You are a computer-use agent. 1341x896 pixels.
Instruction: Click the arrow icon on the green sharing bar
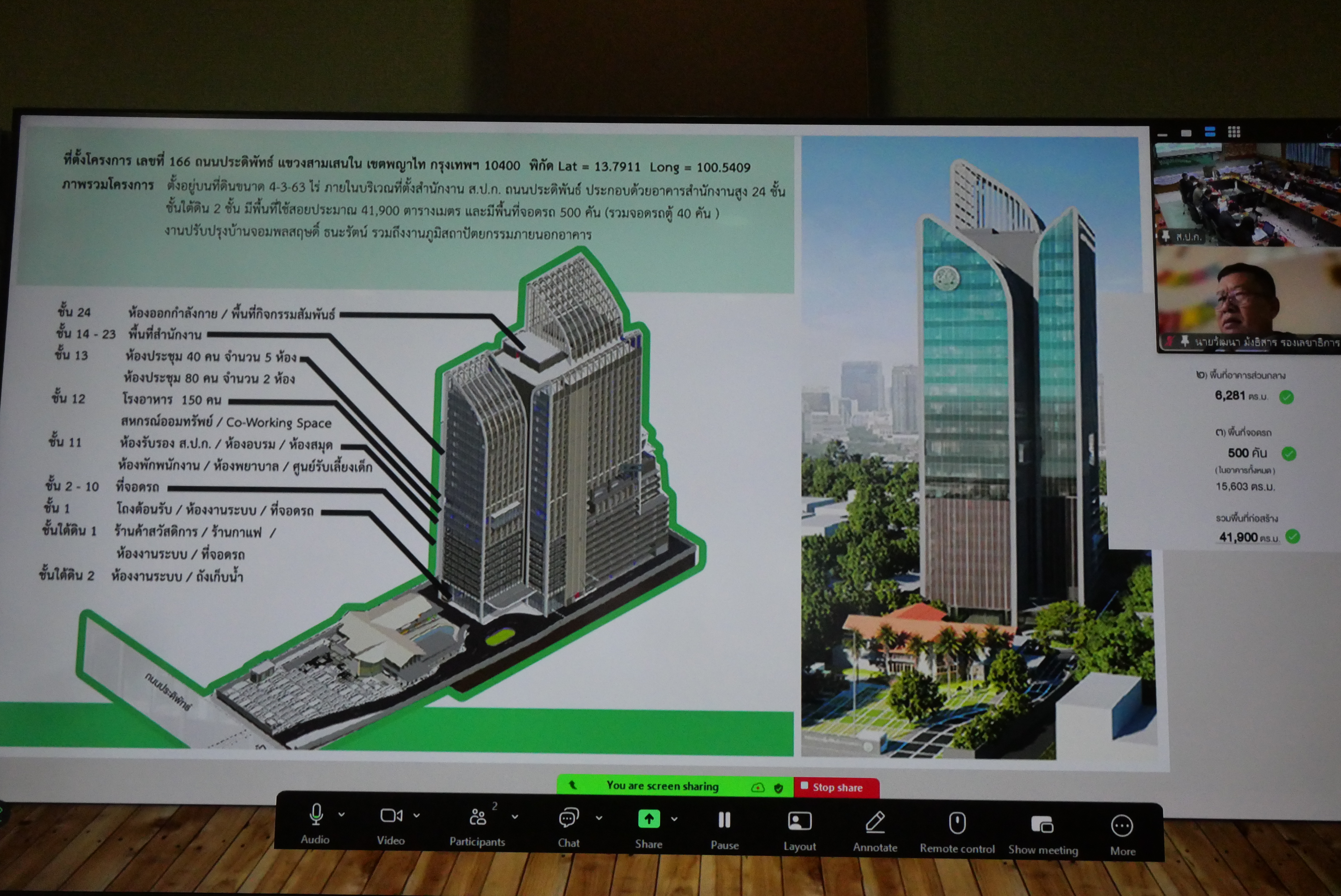(x=573, y=786)
